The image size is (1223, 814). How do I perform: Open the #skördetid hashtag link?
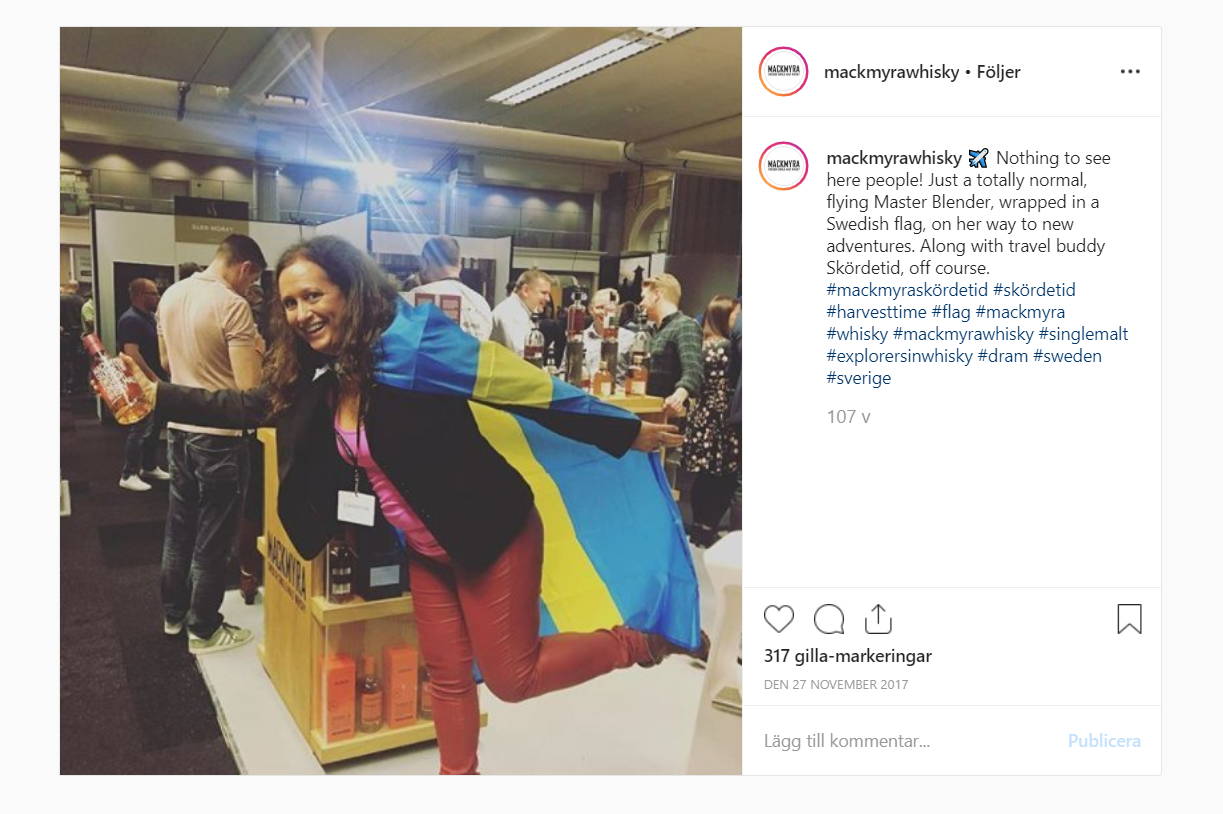point(1034,290)
